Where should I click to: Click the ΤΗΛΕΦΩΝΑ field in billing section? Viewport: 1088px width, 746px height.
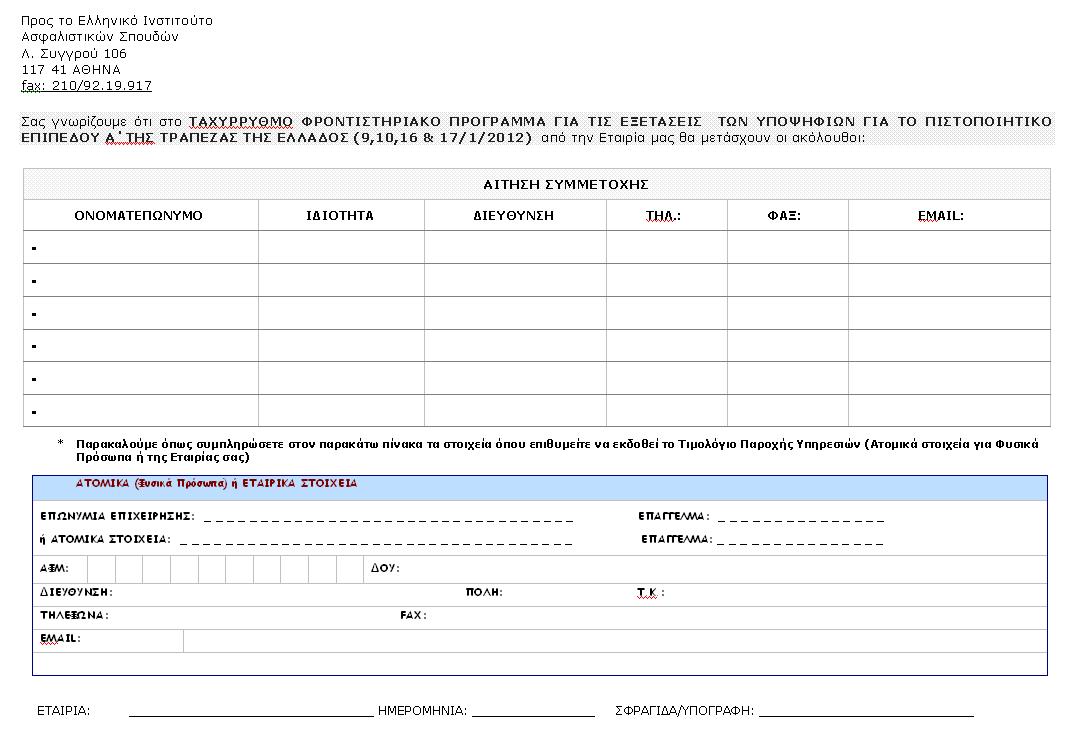point(250,616)
